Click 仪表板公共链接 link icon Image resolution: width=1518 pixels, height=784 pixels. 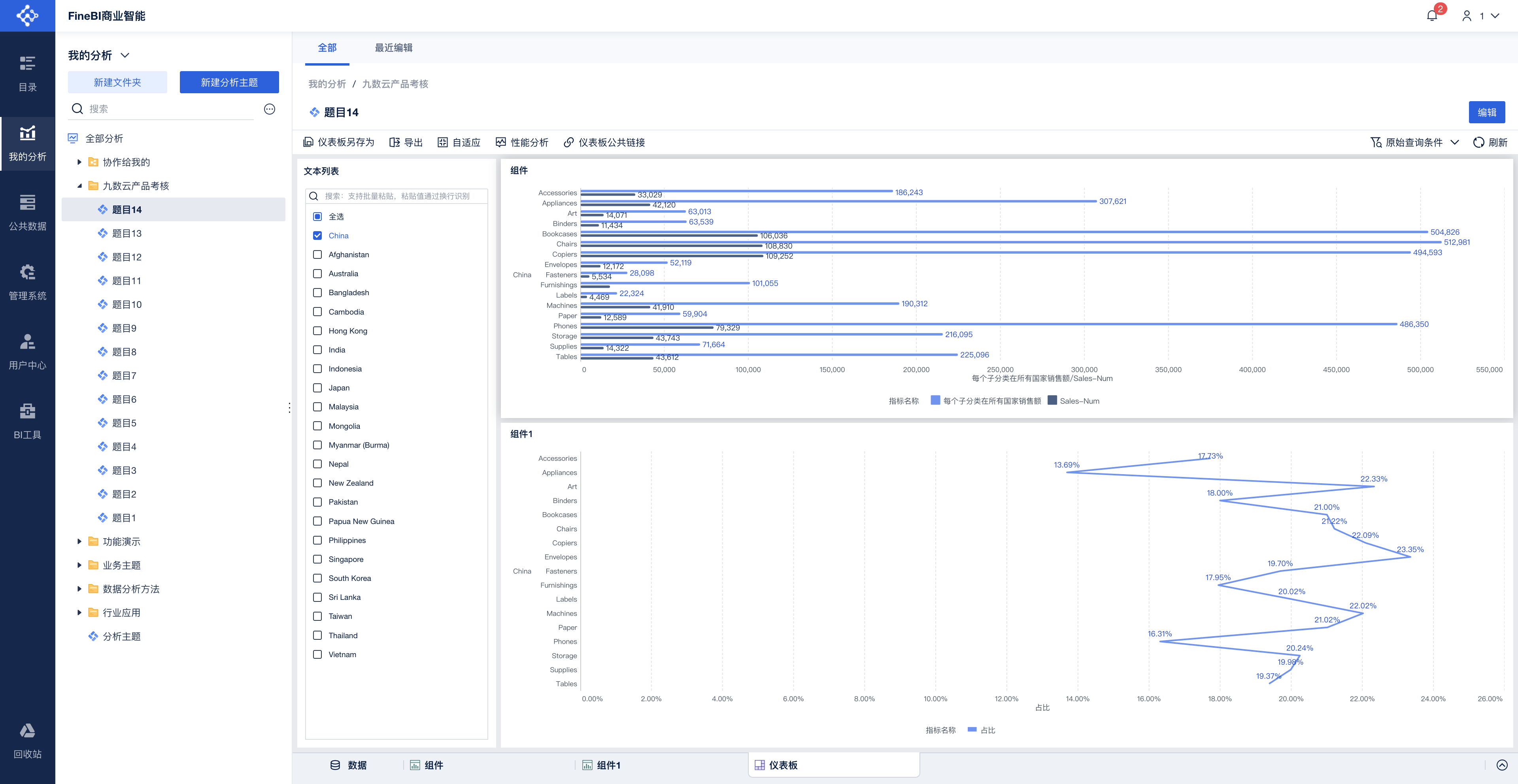(569, 143)
